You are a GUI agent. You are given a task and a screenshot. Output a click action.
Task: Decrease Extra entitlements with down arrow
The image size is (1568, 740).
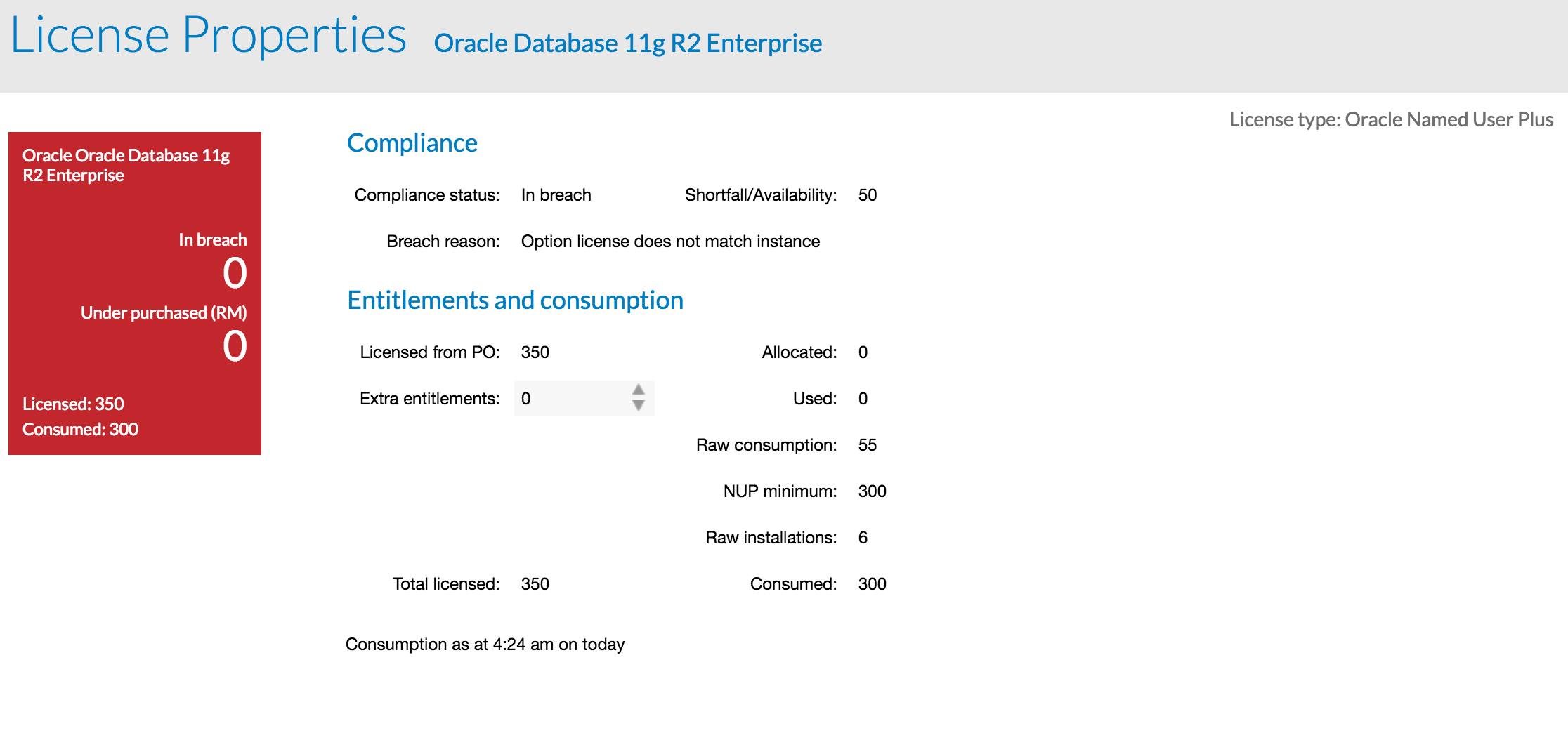click(638, 405)
